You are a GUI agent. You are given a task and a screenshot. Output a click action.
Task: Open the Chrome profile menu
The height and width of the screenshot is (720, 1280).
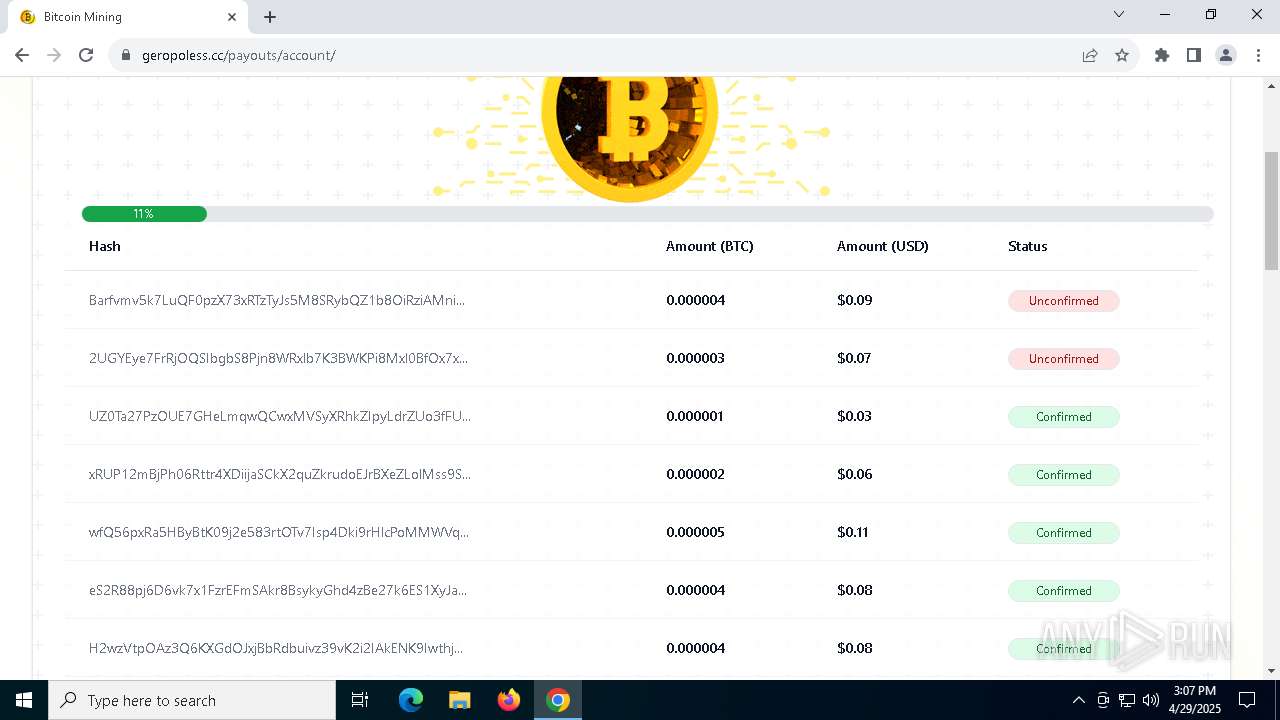coord(1226,55)
